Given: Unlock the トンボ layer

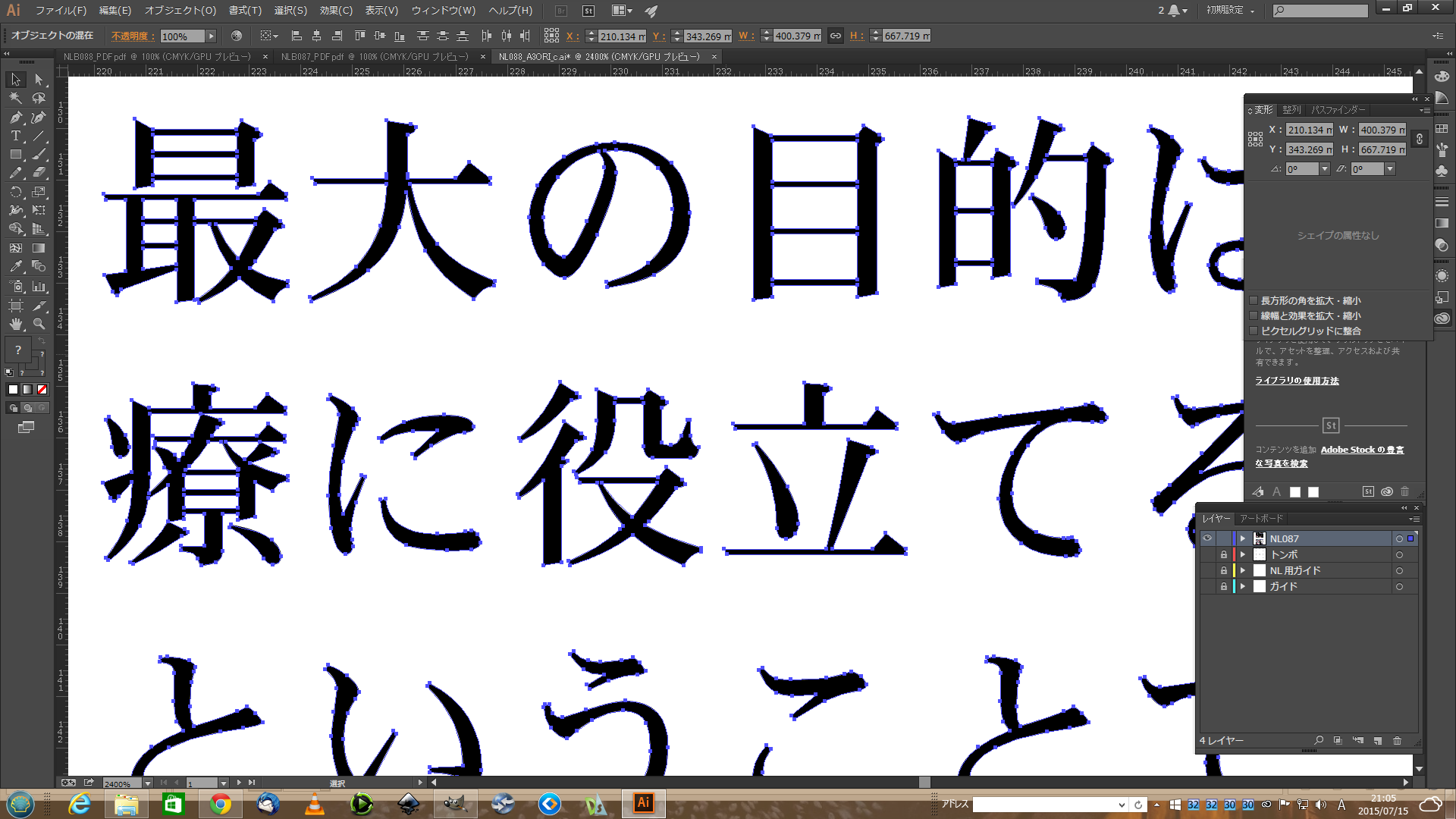Looking at the screenshot, I should coord(1223,555).
